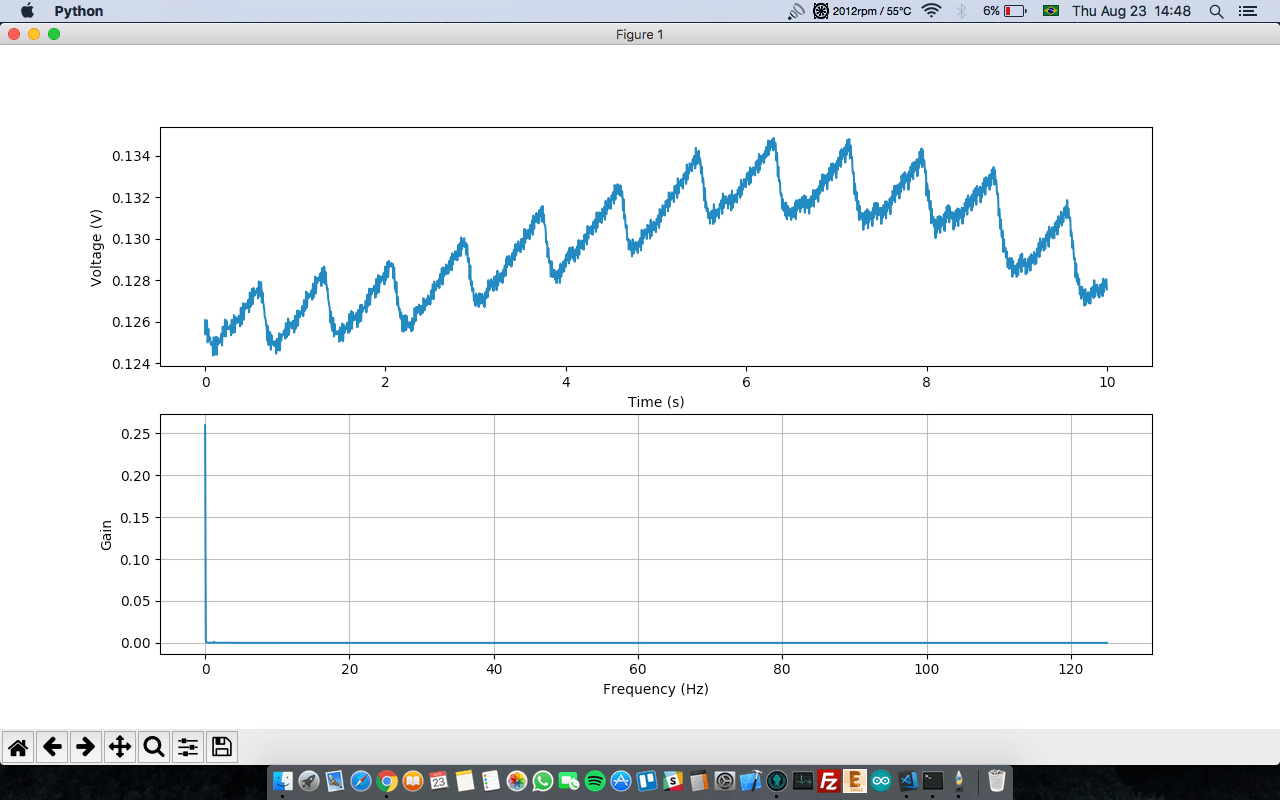
Task: Open Spotify from the Dock
Action: [x=594, y=781]
